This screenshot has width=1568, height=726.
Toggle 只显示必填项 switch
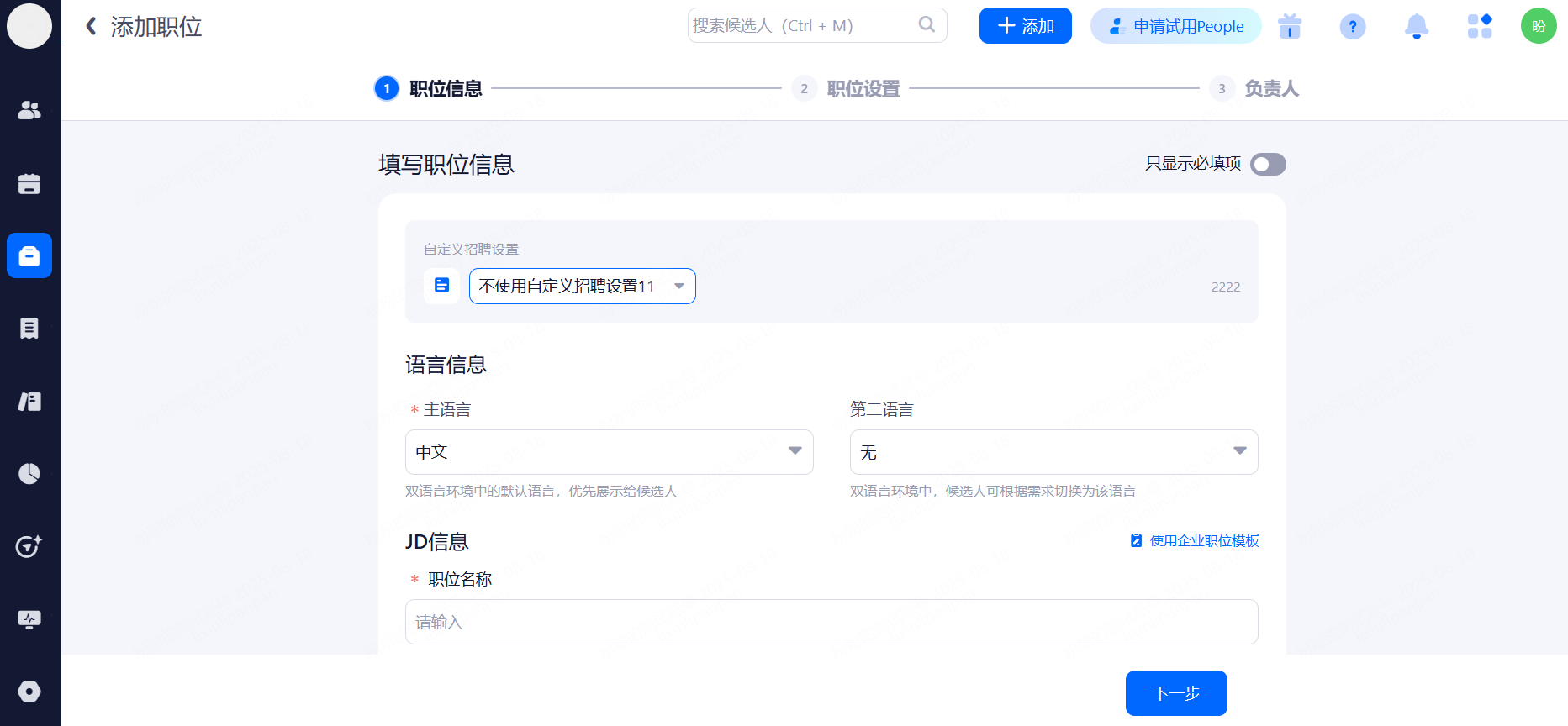(1268, 164)
